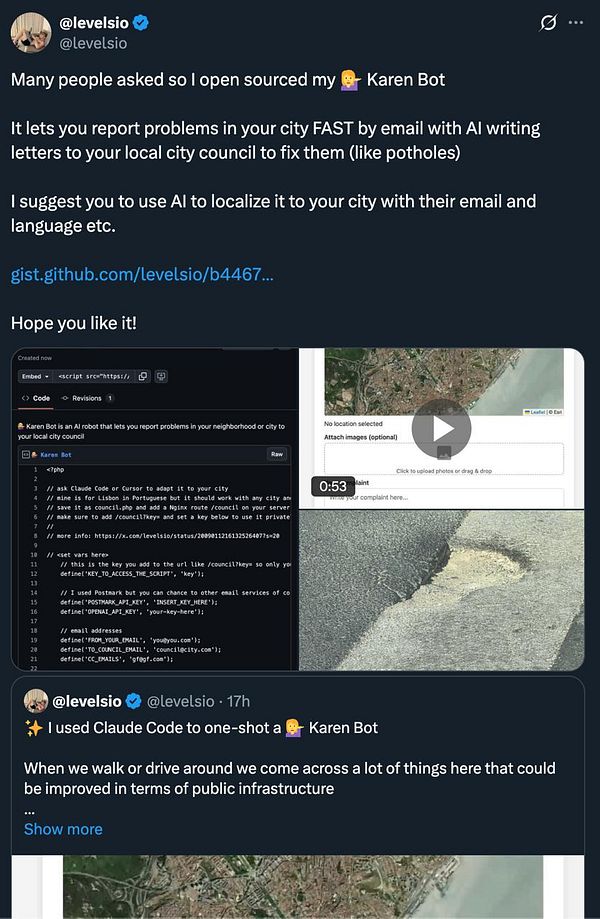The image size is (600, 919).
Task: Switch to the Revisions tab
Action: [87, 398]
